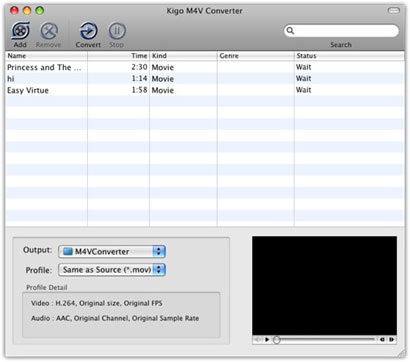Screen dimensions: 410x362
Task: Select the 'Easy Virtue' movie row
Action: 205,90
